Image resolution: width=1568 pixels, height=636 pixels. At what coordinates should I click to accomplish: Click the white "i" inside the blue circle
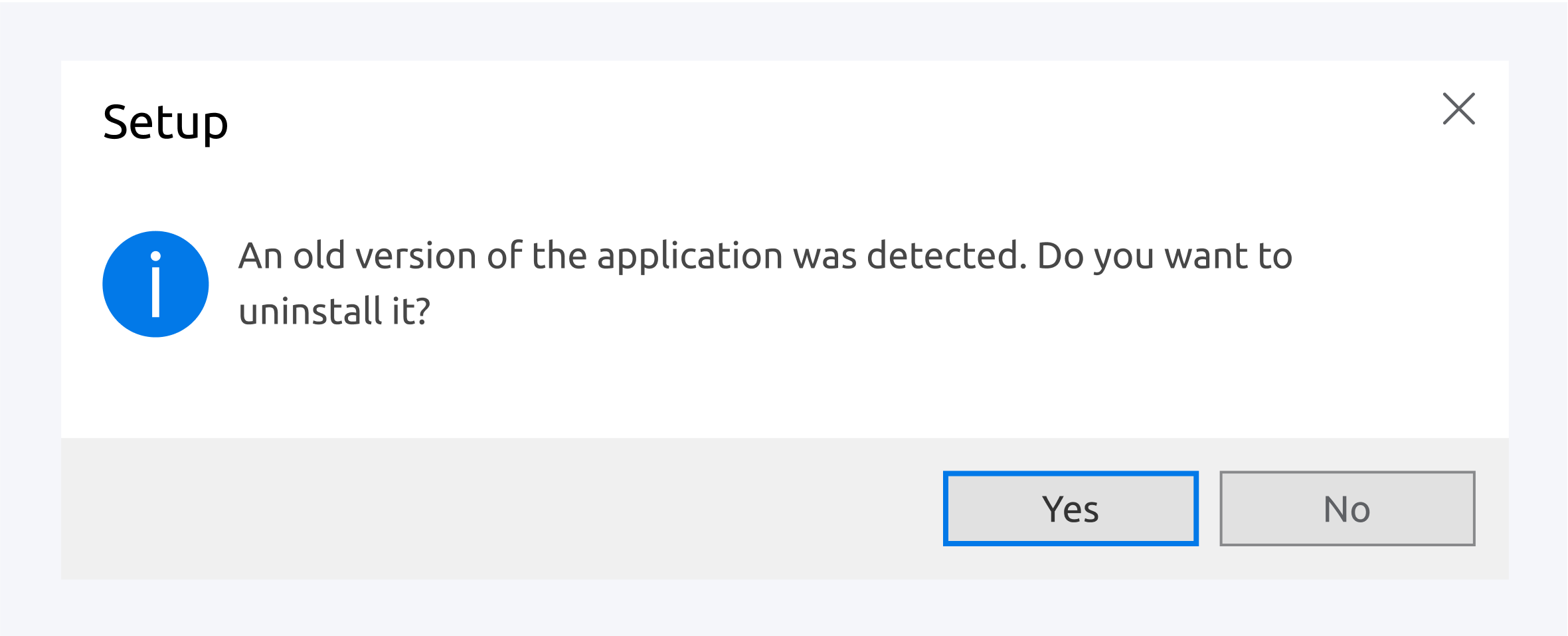pyautogui.click(x=155, y=284)
